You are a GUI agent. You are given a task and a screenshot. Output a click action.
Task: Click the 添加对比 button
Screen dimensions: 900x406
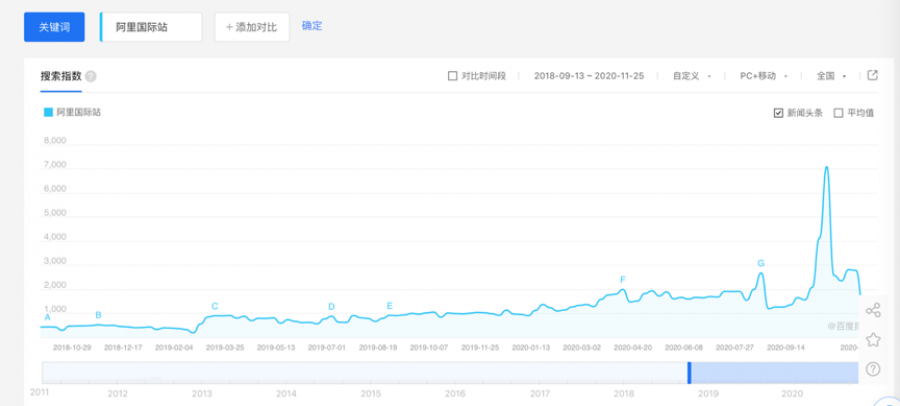[x=252, y=27]
